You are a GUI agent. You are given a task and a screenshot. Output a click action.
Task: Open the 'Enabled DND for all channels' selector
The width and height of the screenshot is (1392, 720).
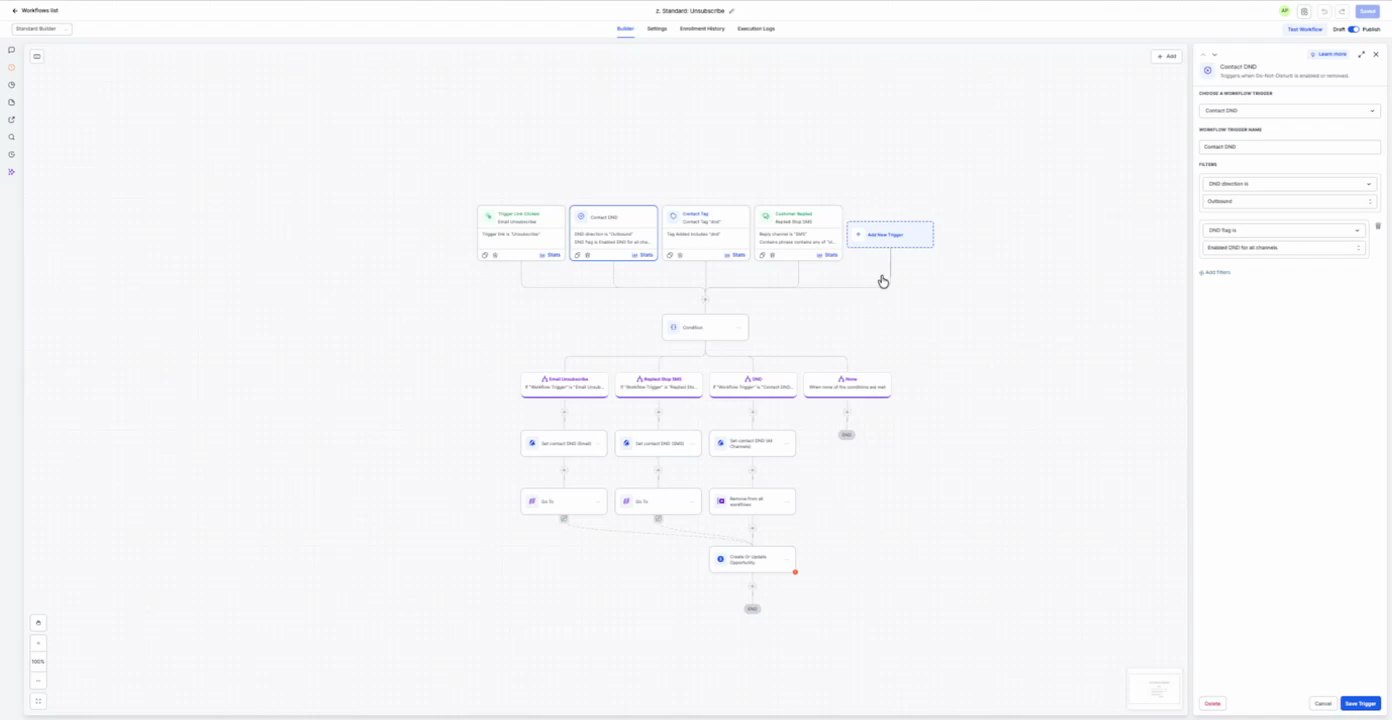1284,247
